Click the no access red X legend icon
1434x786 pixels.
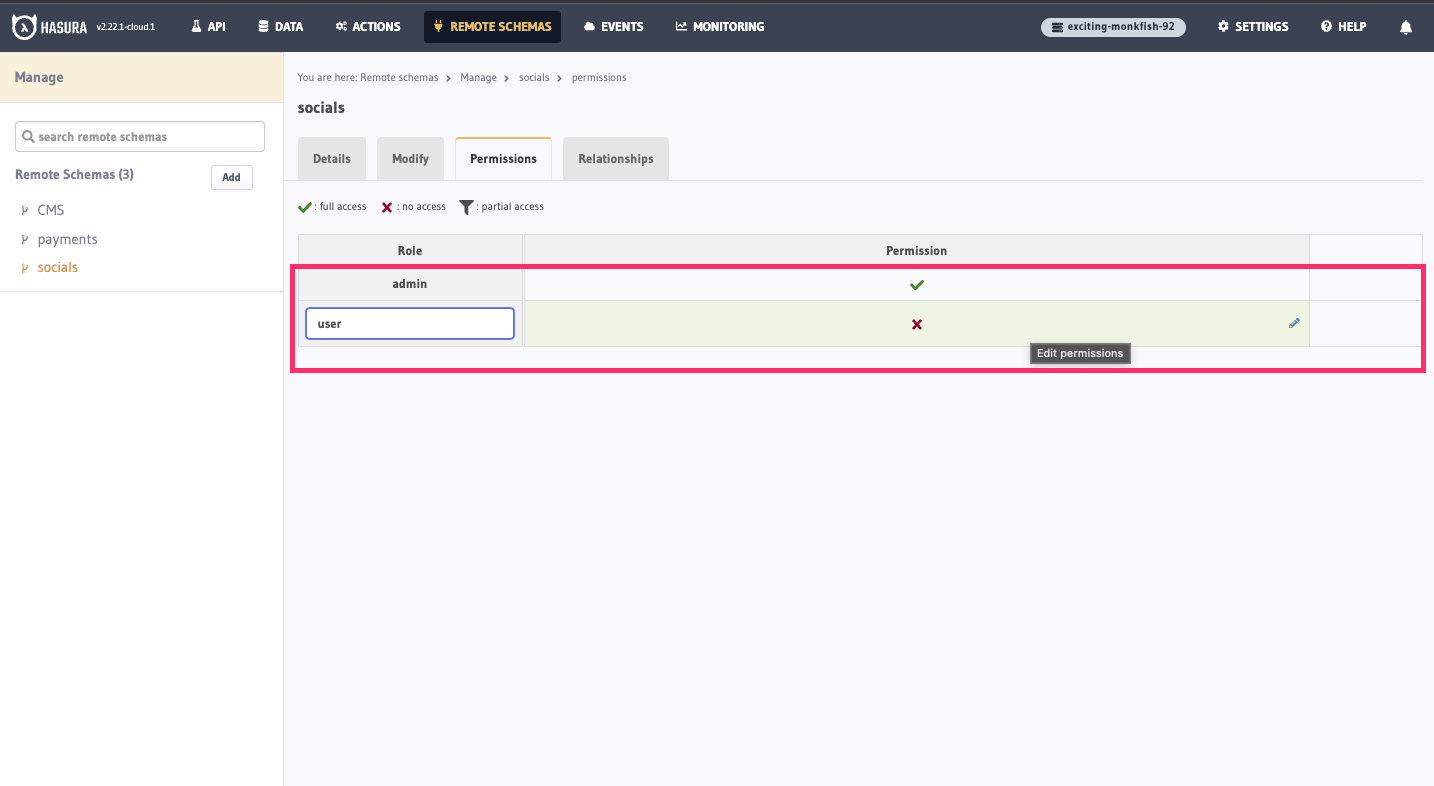point(387,206)
